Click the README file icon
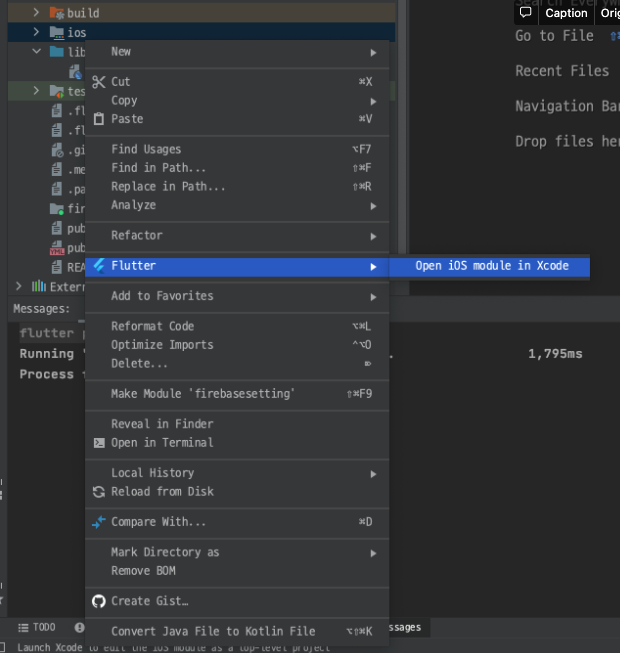The width and height of the screenshot is (620, 653). pyautogui.click(x=57, y=267)
